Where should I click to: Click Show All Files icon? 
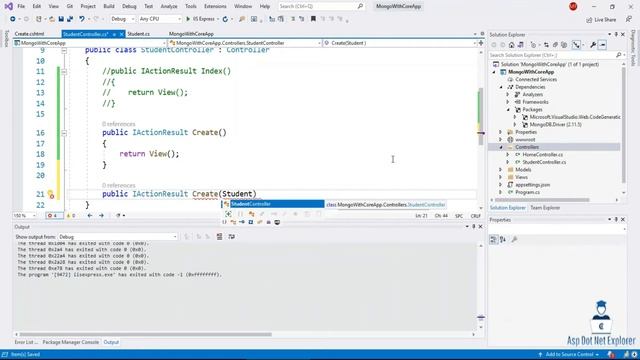pos(564,45)
